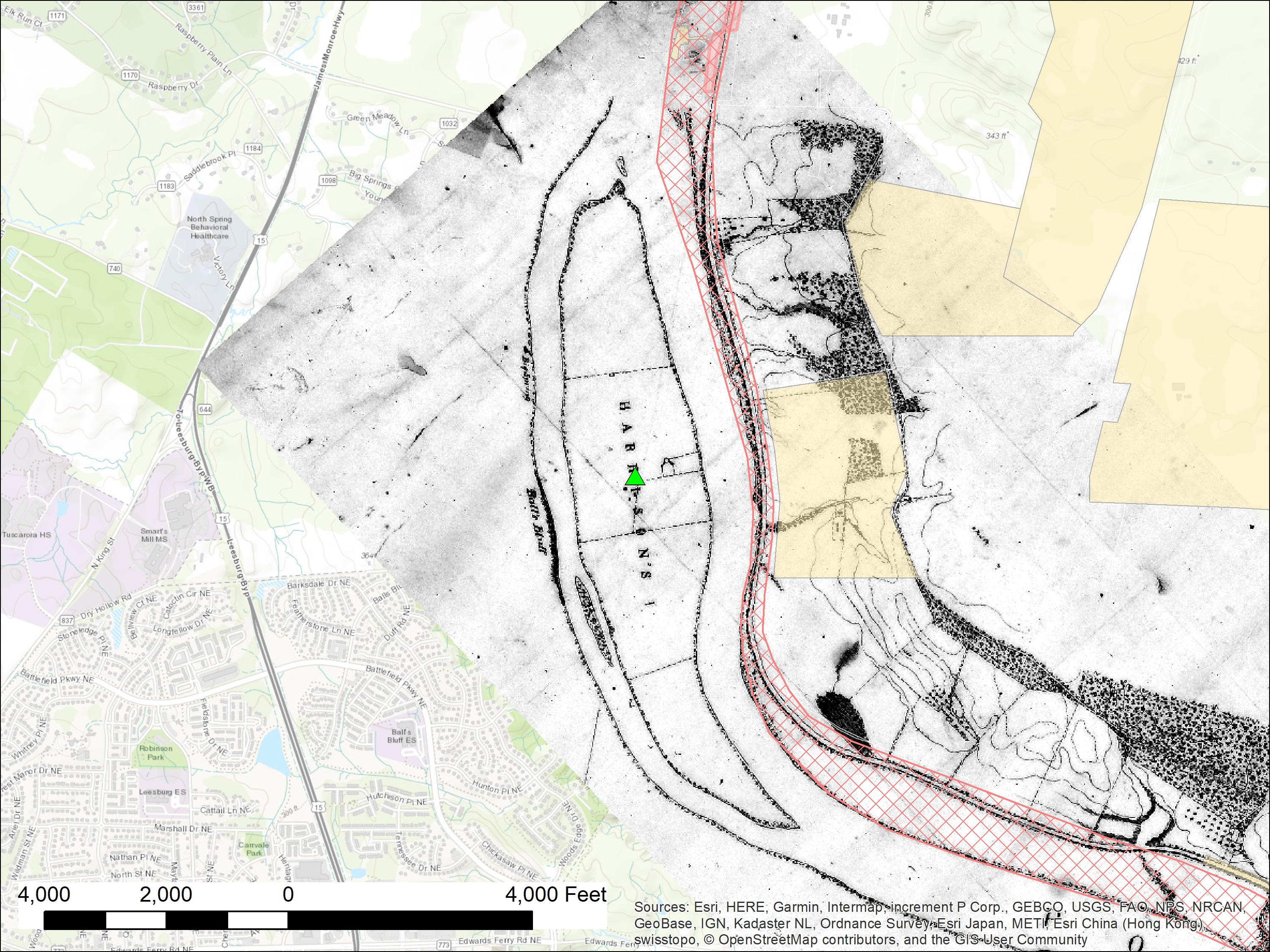Click the Smart's Mill MS label
This screenshot has width=1270, height=952.
tap(155, 535)
